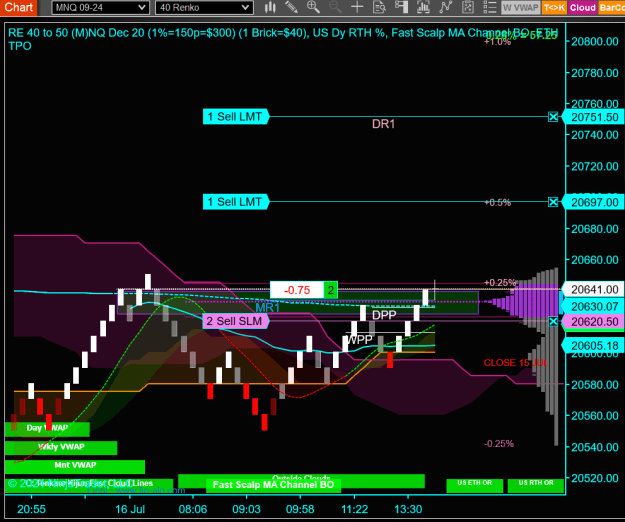
Task: Cancel the sell stop order at 20620.50
Action: click(x=553, y=321)
